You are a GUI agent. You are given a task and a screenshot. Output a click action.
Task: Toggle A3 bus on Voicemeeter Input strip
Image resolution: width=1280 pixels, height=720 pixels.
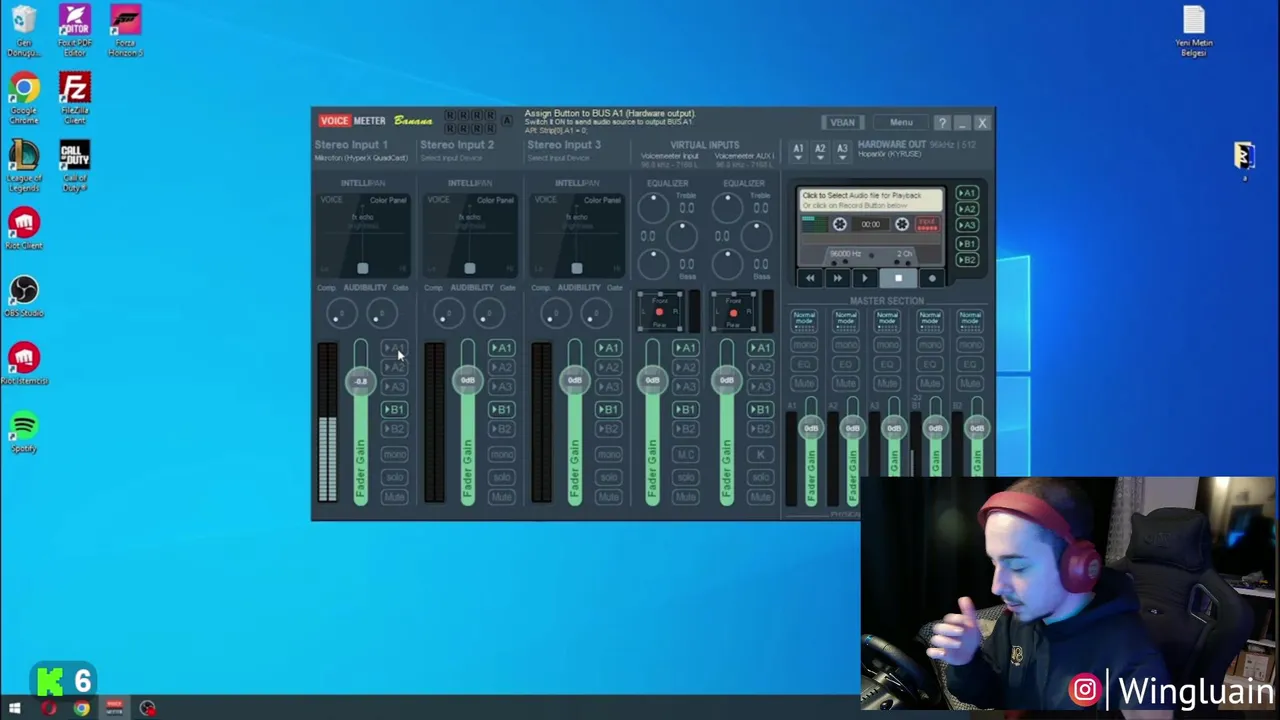pos(685,387)
